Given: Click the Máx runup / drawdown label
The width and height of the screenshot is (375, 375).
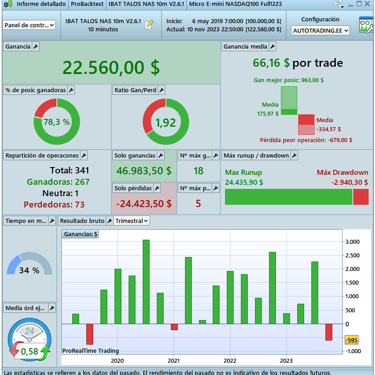Looking at the screenshot, I should click(256, 155).
